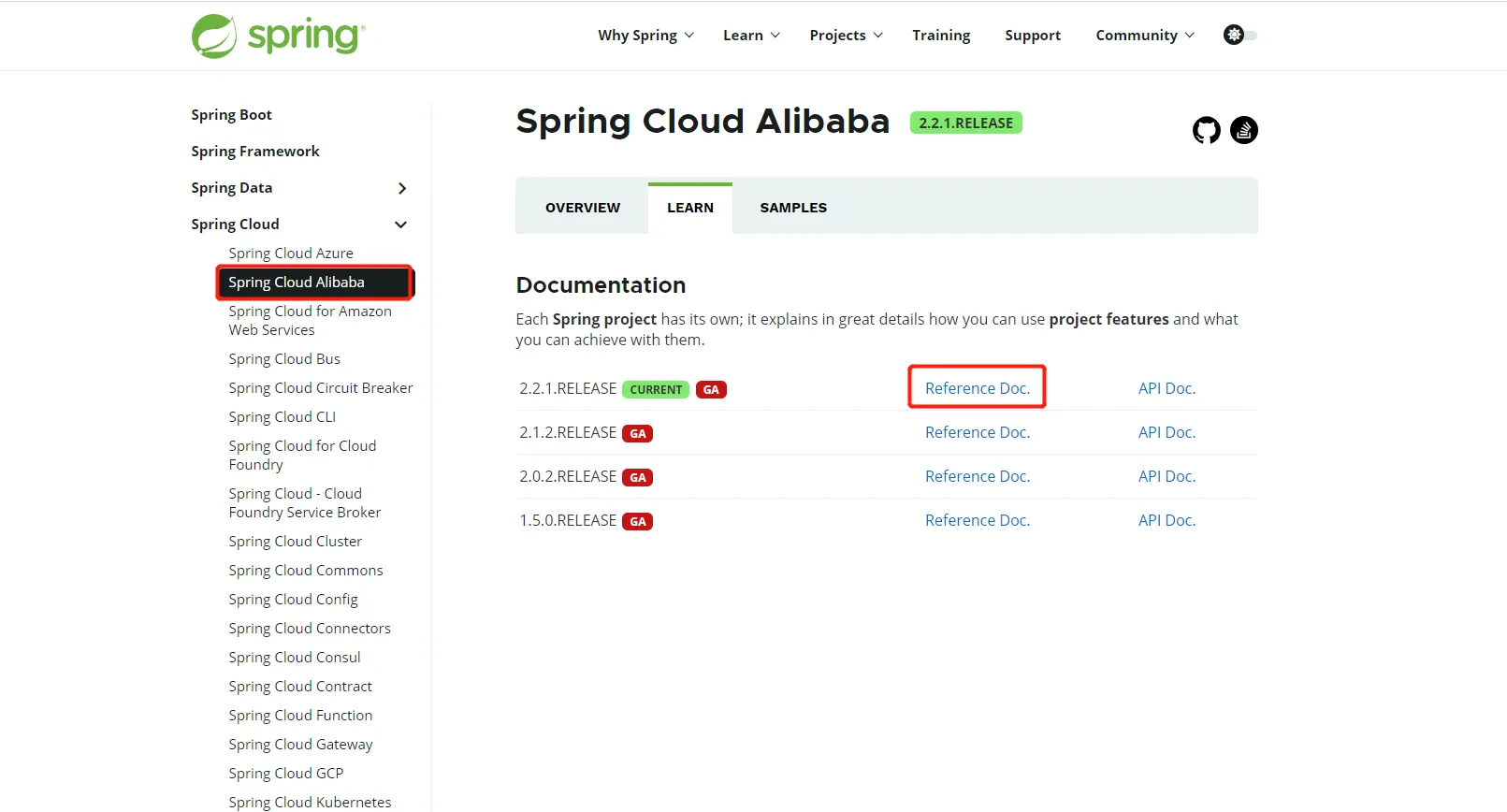Collapse the Spring Cloud sidebar section

coord(401,225)
